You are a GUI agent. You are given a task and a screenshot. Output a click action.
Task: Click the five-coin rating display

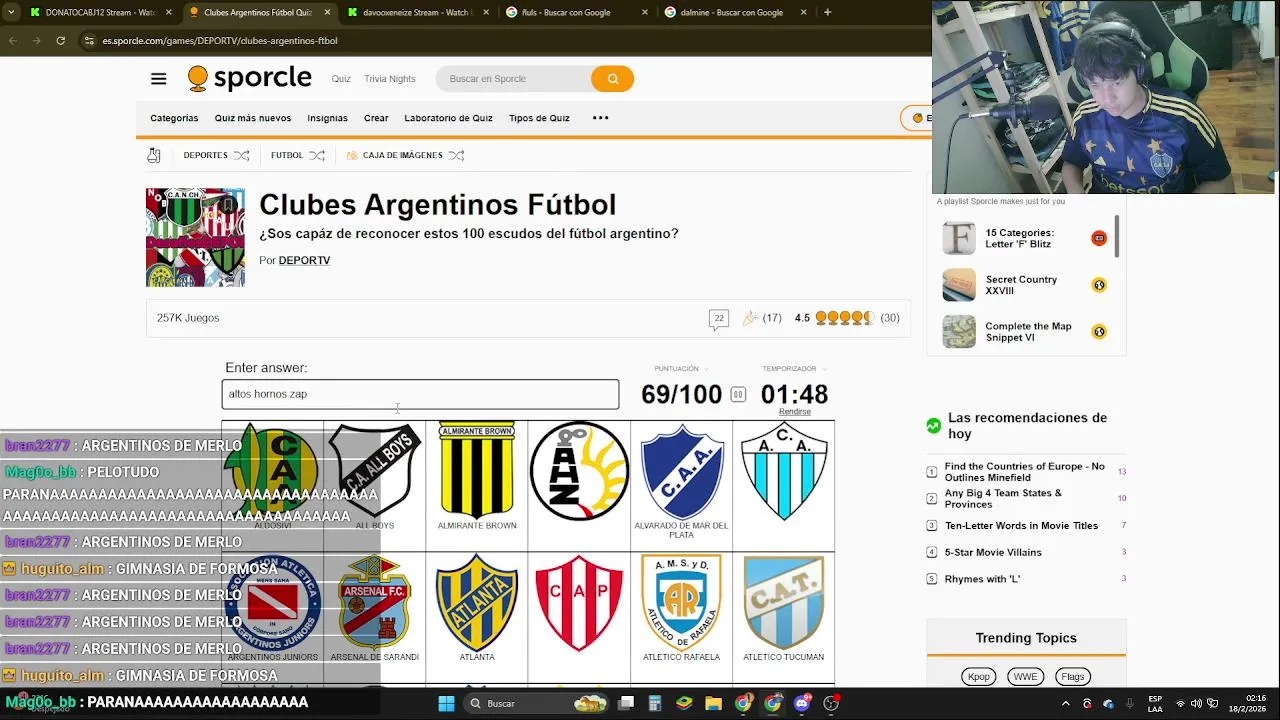844,318
